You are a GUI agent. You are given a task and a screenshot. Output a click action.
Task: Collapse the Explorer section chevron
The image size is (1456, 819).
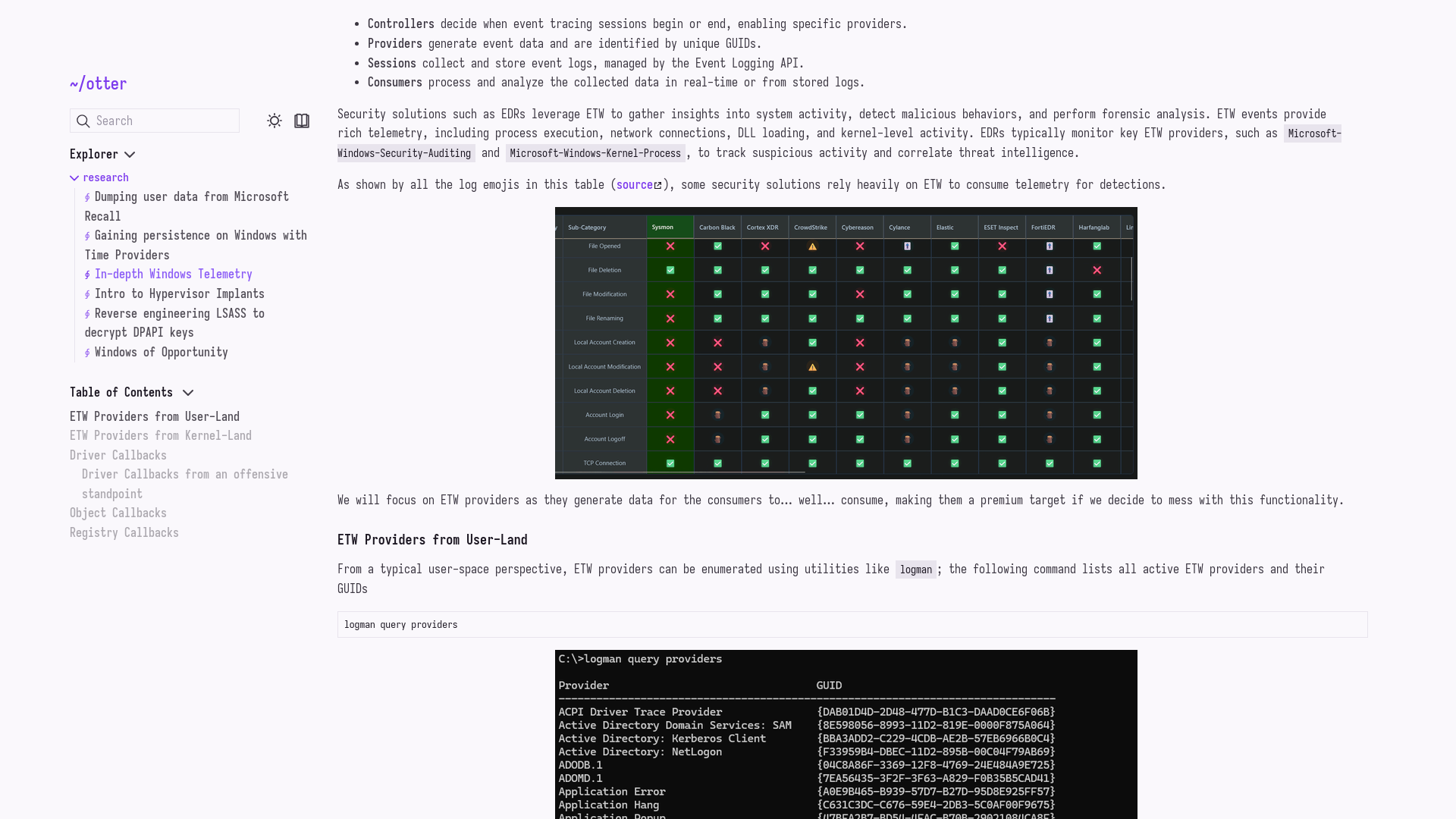(130, 155)
